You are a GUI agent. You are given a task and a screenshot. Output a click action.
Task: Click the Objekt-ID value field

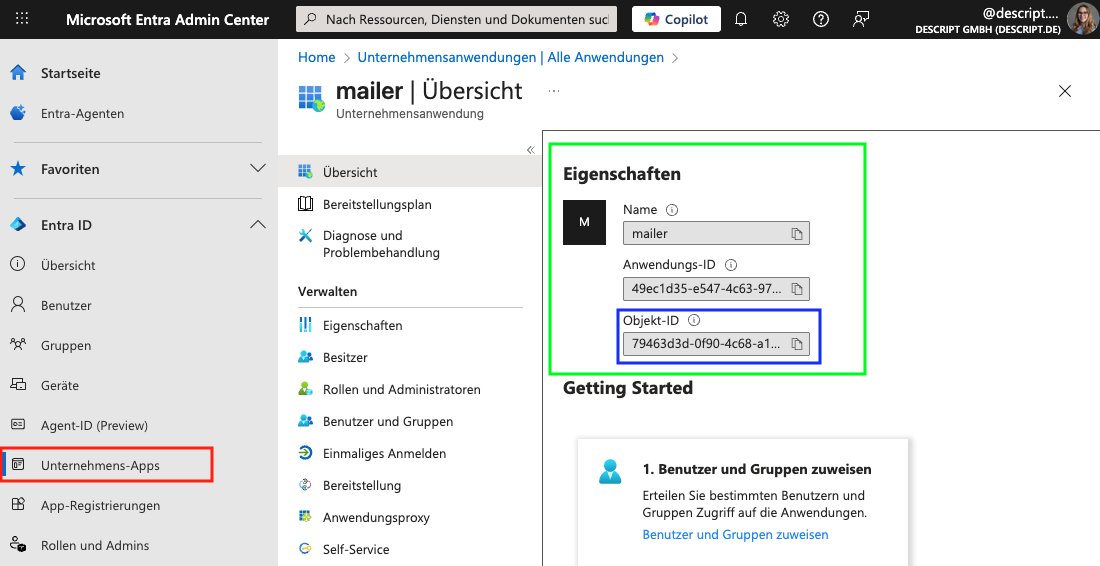pos(716,344)
